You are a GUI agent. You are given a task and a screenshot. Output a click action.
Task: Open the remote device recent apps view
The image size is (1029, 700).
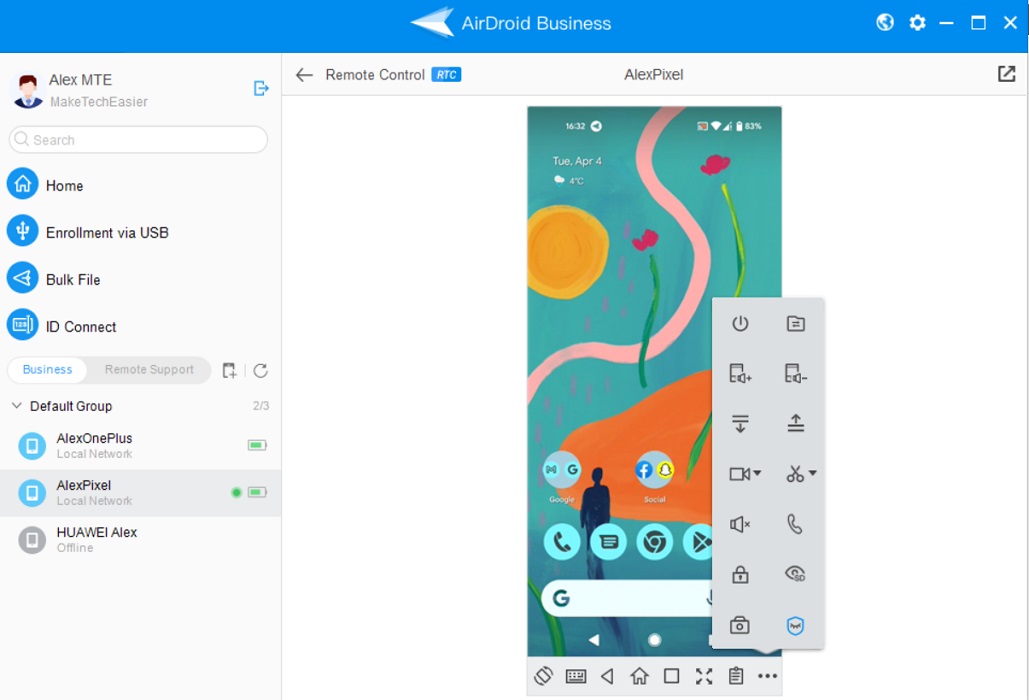click(x=672, y=676)
